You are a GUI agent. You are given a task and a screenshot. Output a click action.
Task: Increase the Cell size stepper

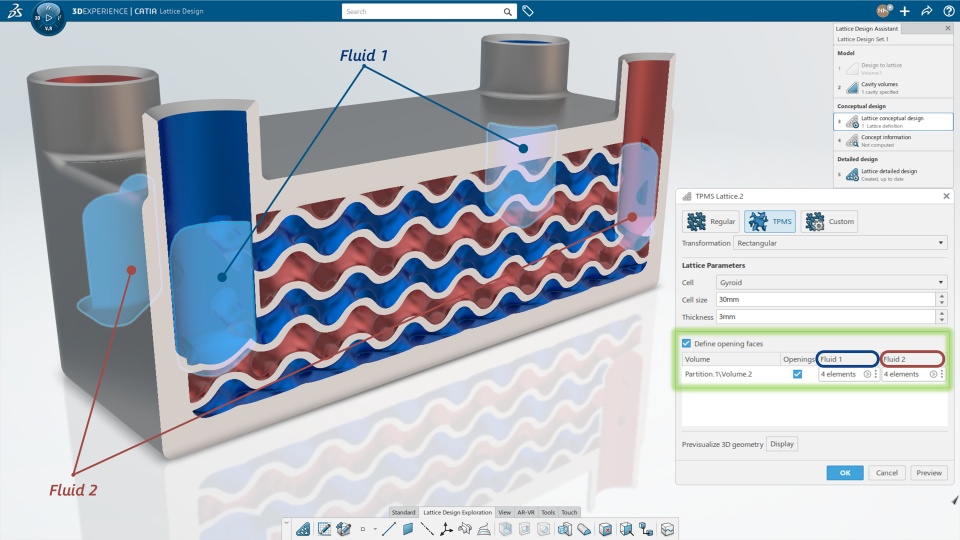coord(942,296)
